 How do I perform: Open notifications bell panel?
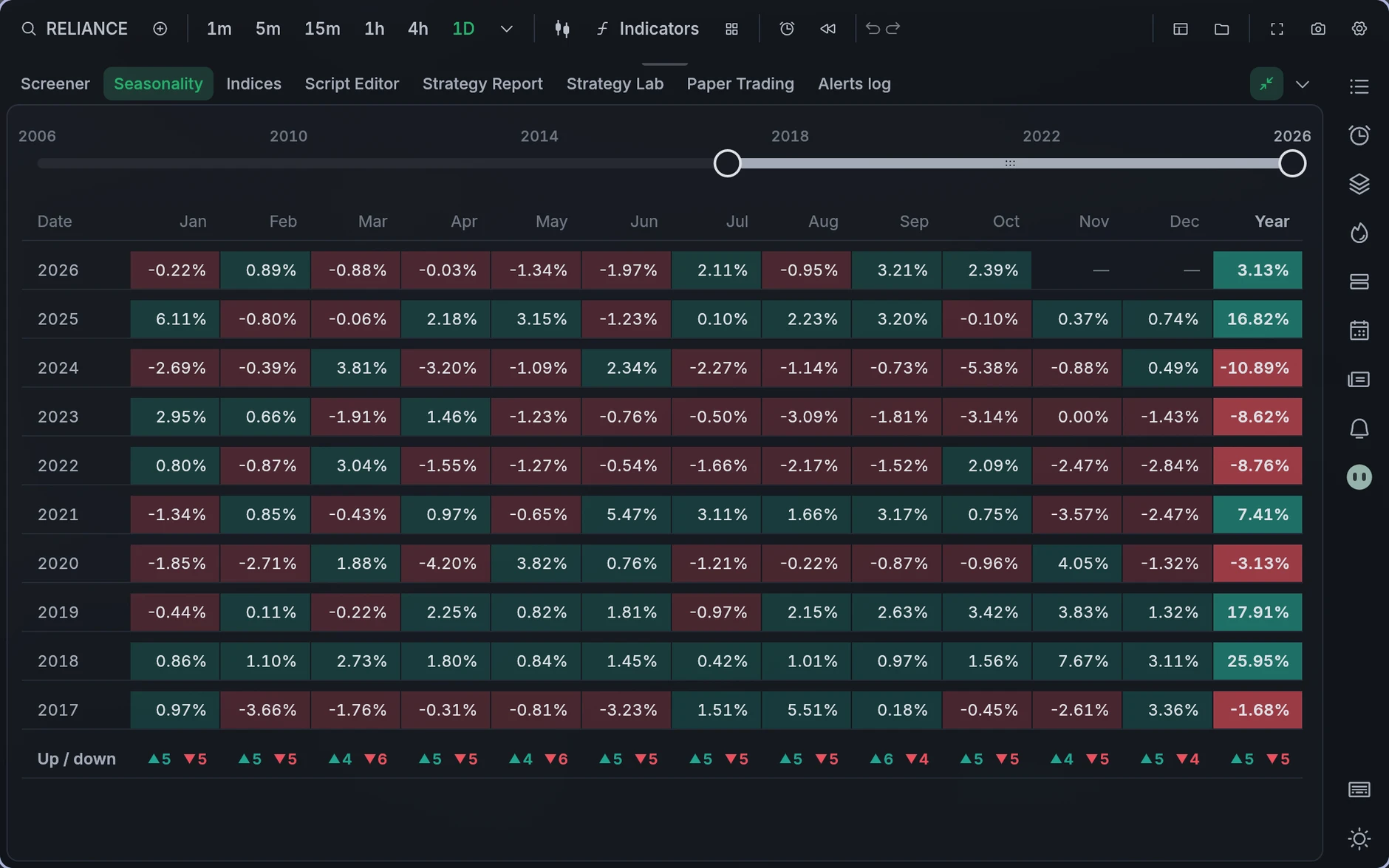click(x=1359, y=428)
